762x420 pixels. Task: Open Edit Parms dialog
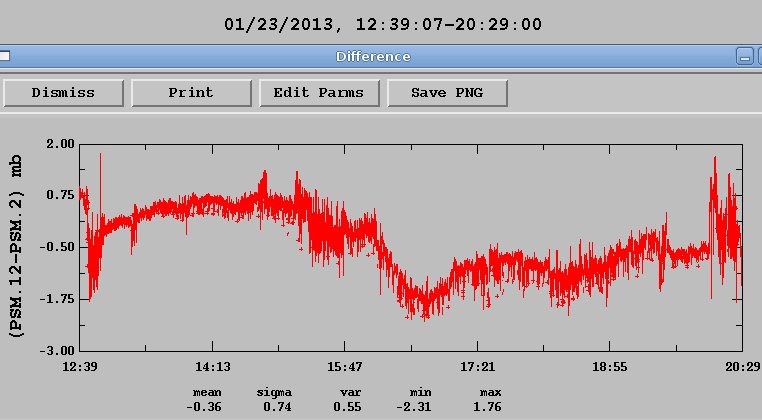pos(319,93)
